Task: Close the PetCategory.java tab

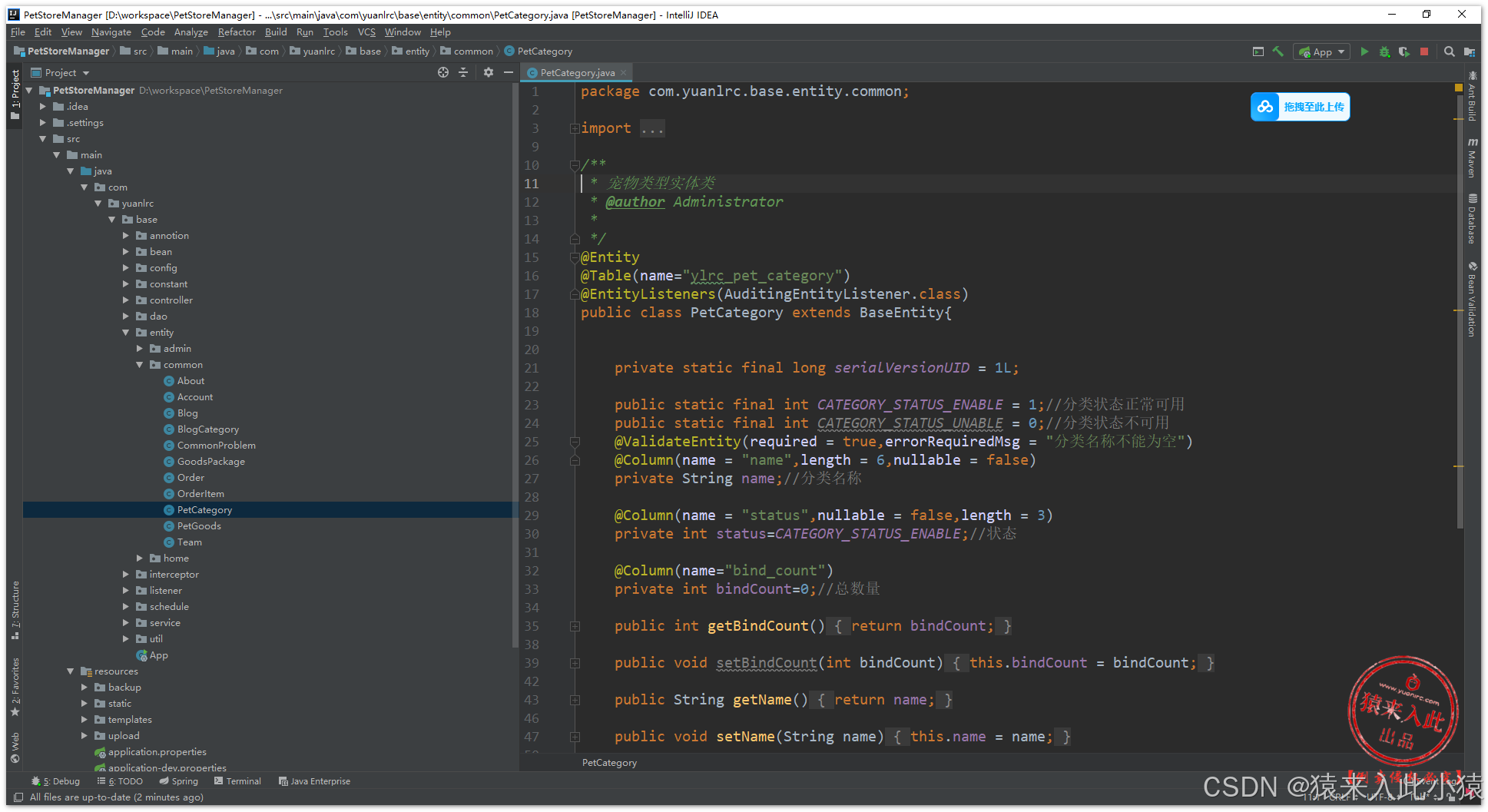Action: point(624,72)
